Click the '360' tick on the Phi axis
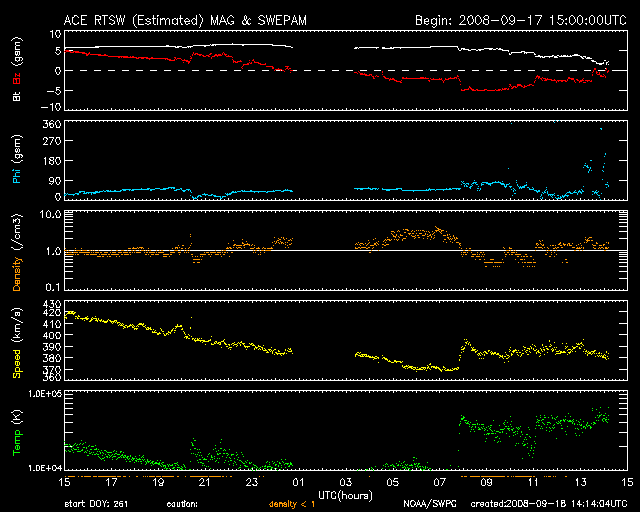Viewport: 640px width, 512px height. tap(52, 124)
